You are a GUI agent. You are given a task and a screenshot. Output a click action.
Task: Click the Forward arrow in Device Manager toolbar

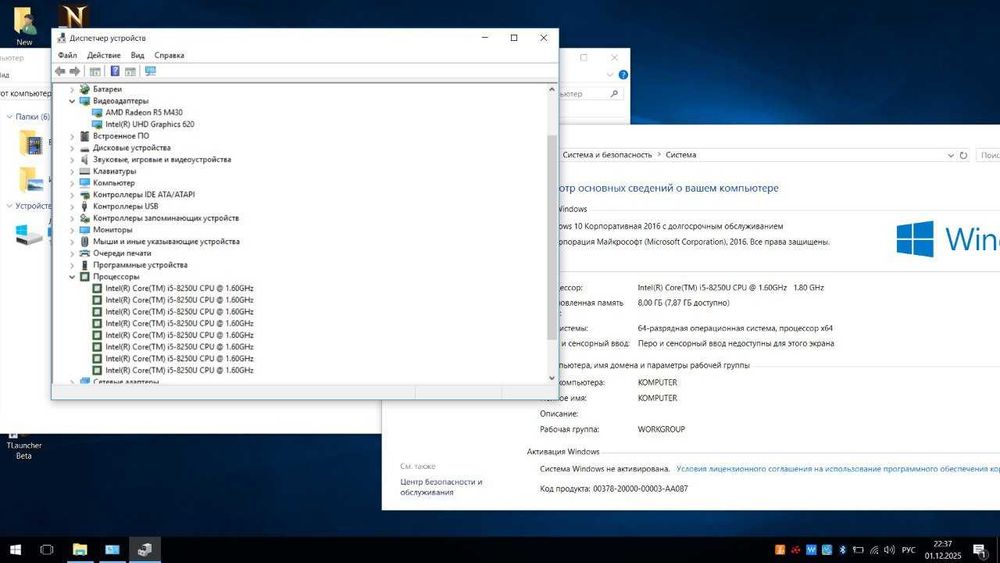(75, 71)
